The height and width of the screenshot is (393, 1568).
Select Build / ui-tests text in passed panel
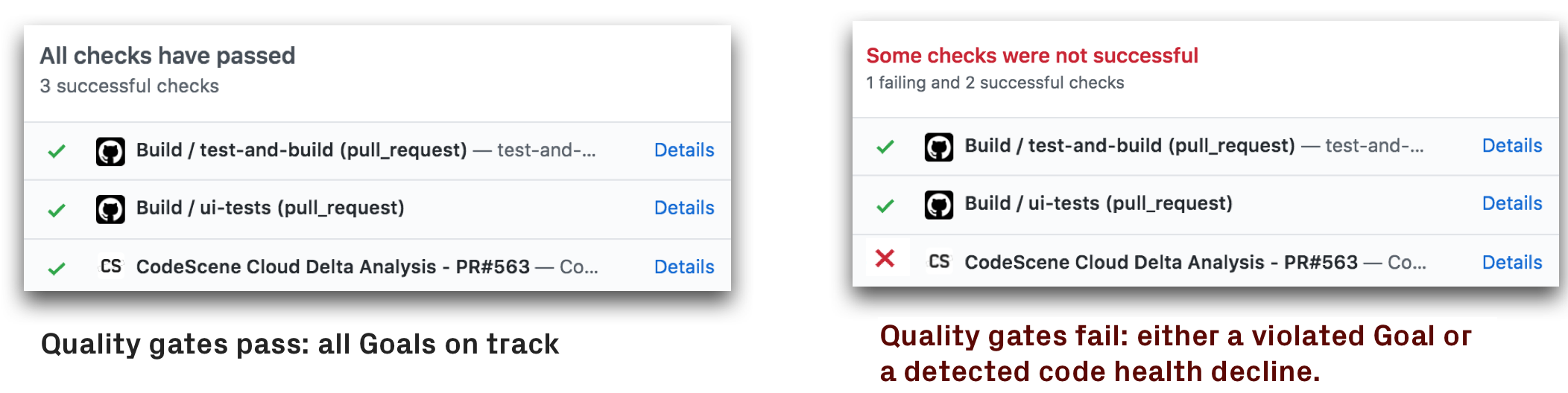point(271,208)
